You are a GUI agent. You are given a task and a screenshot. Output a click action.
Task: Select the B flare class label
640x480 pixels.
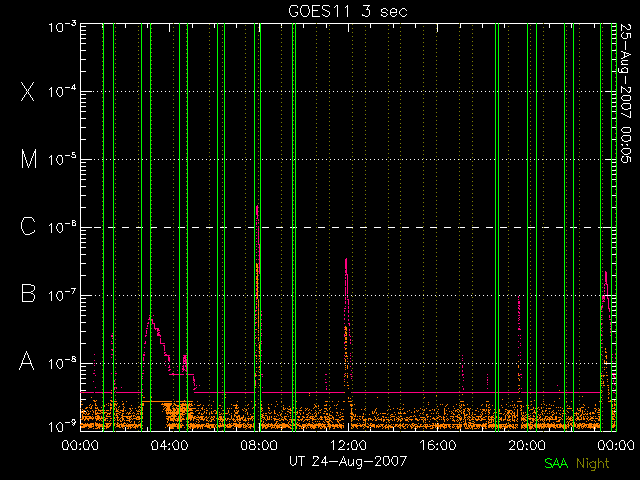28,293
